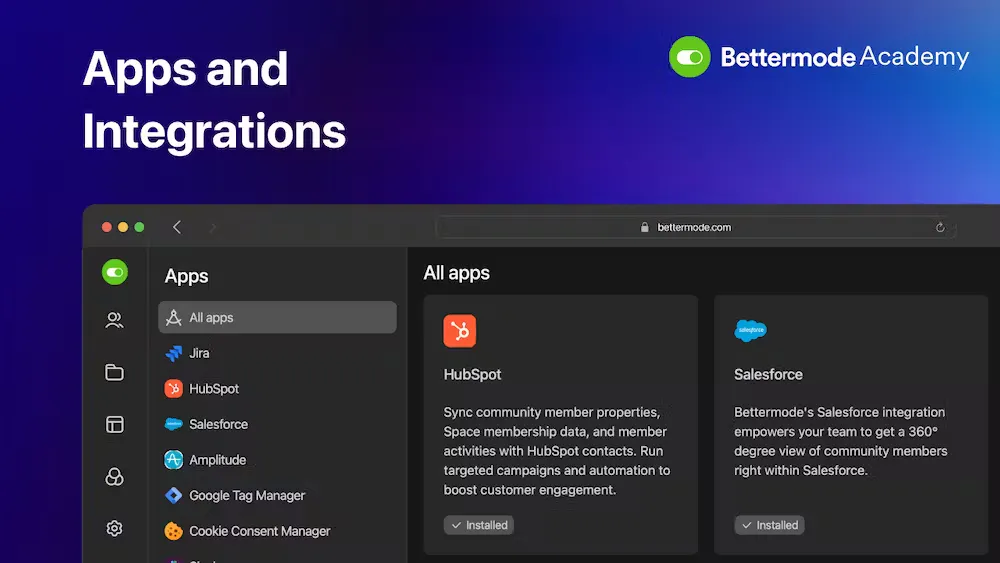
Task: Click the Bettermode Academy green toggle logo
Action: point(689,57)
